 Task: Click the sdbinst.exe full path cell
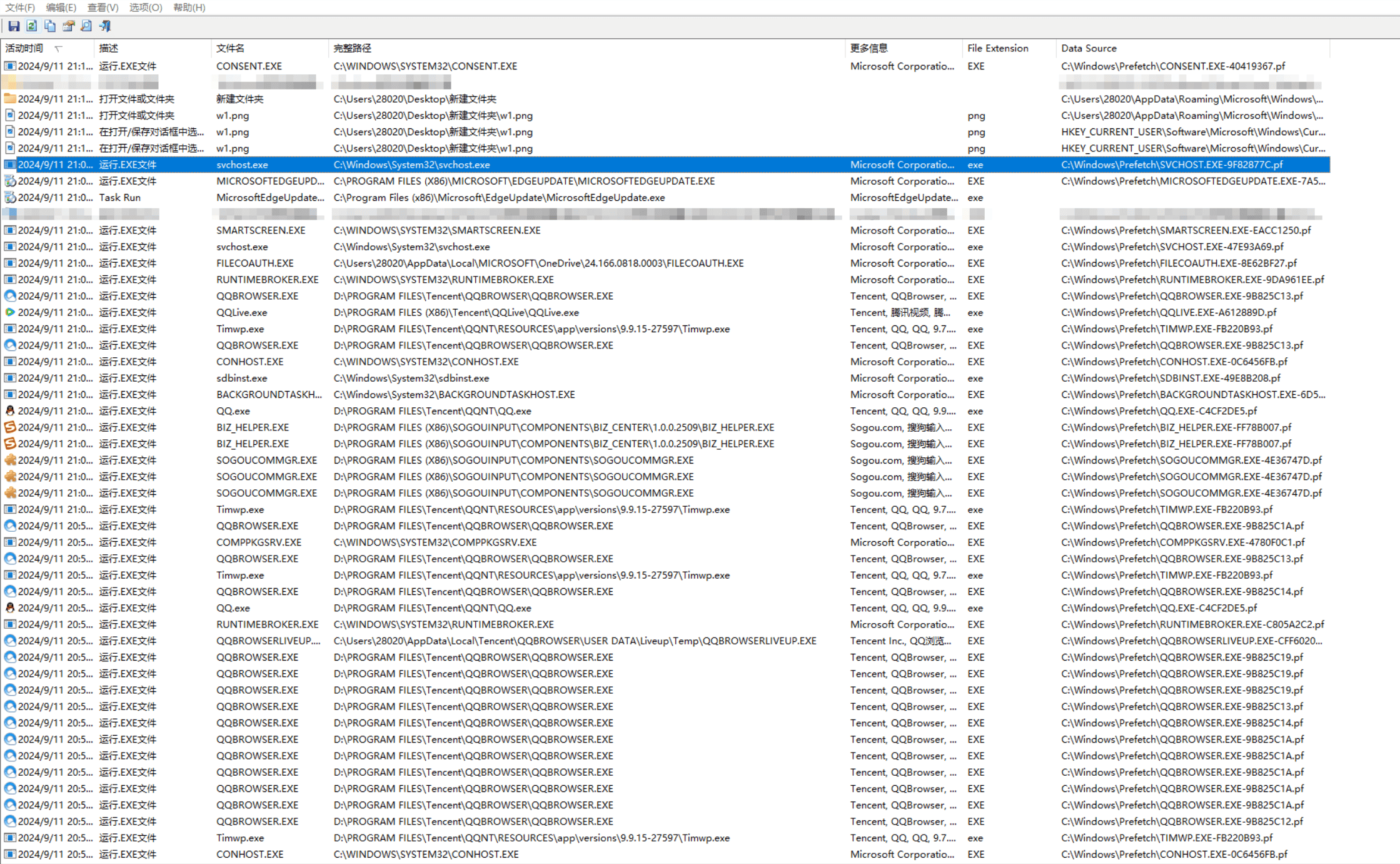[411, 378]
